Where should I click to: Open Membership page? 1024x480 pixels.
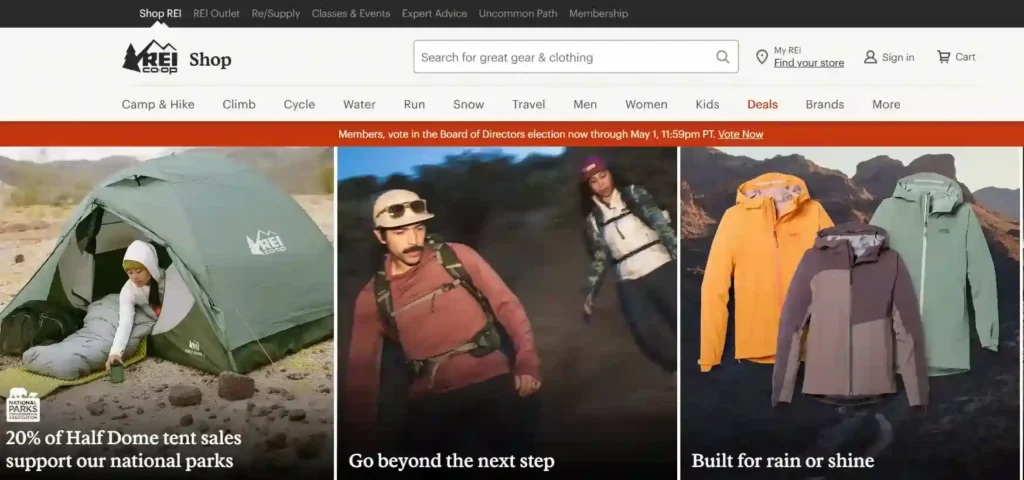pos(598,13)
